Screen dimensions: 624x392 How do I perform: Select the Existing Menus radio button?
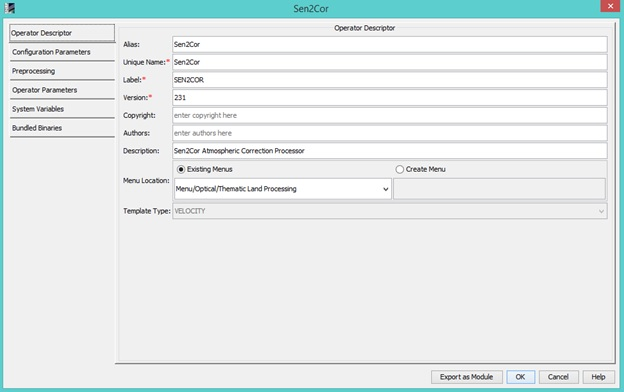181,170
